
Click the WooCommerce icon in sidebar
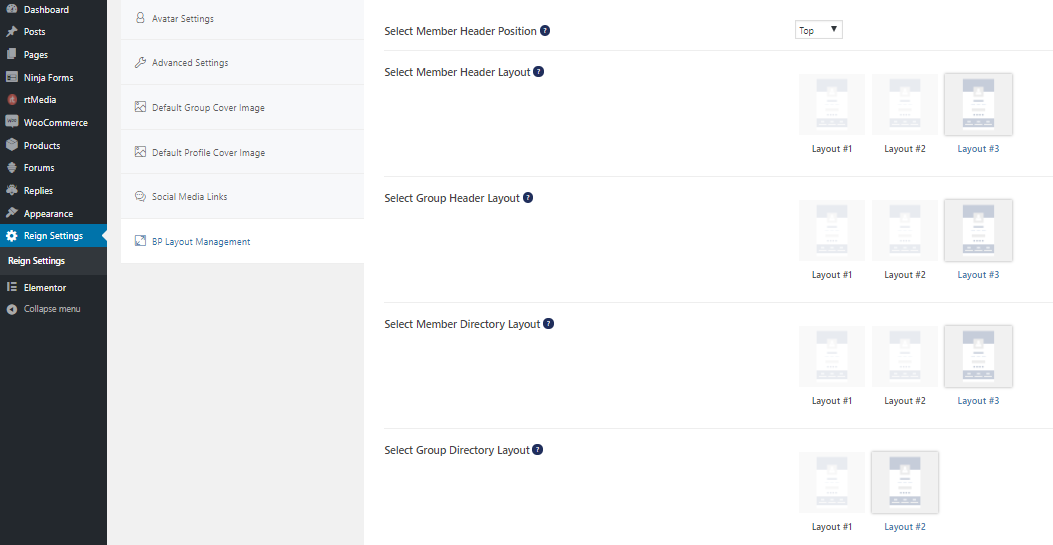(x=11, y=122)
